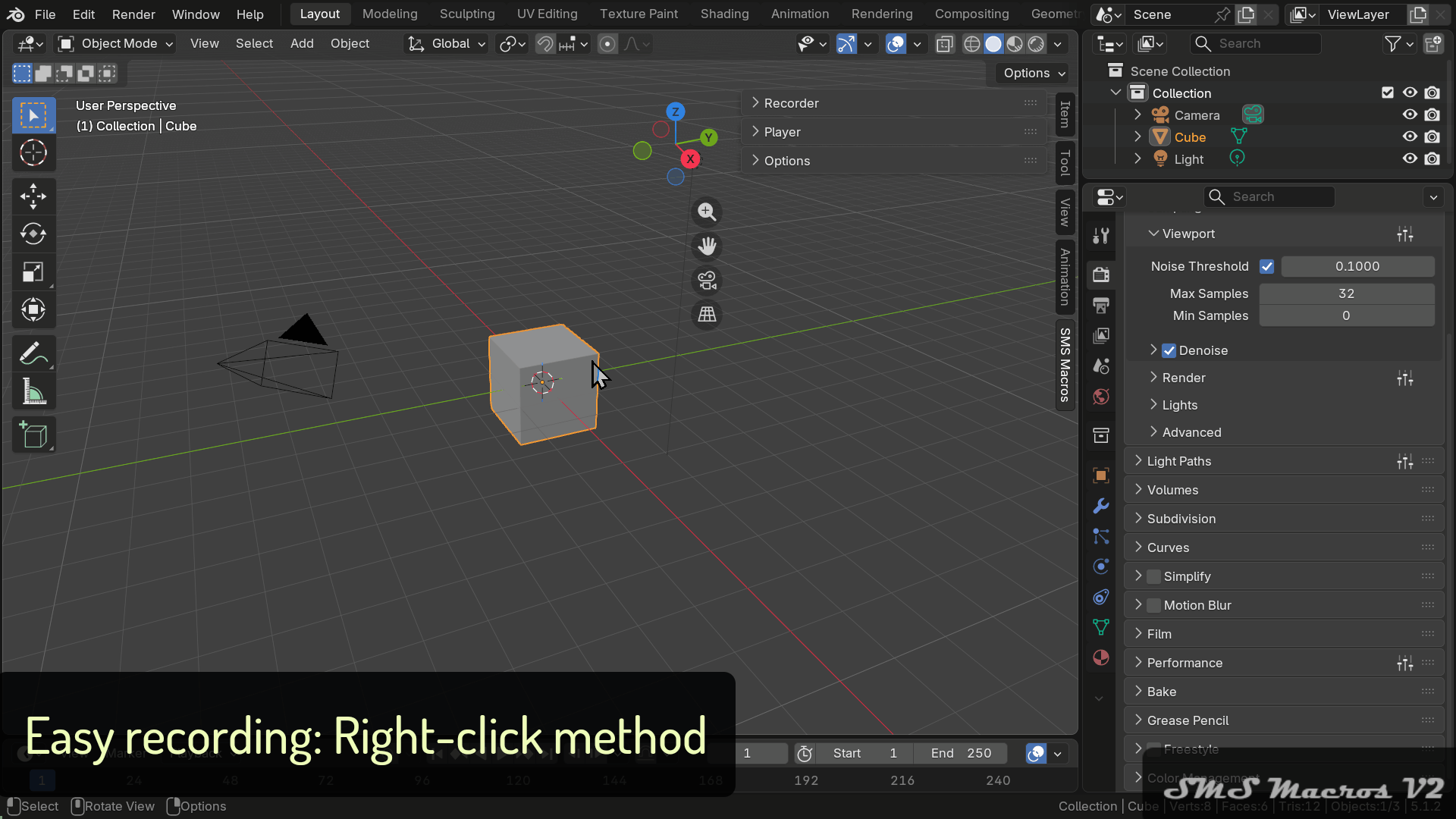1456x819 pixels.
Task: Toggle camera view icon
Action: (707, 281)
